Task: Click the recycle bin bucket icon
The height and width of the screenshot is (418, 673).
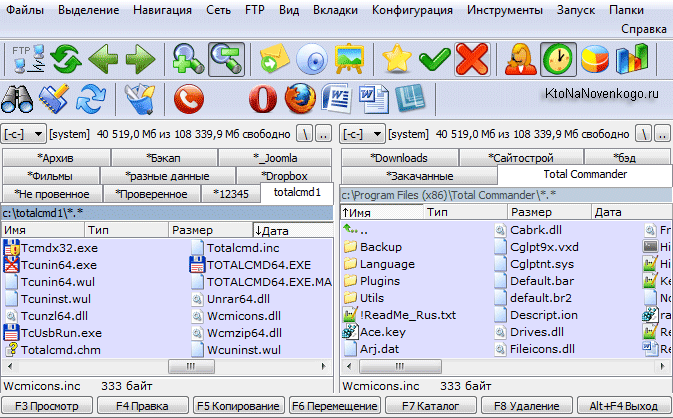Action: [140, 99]
